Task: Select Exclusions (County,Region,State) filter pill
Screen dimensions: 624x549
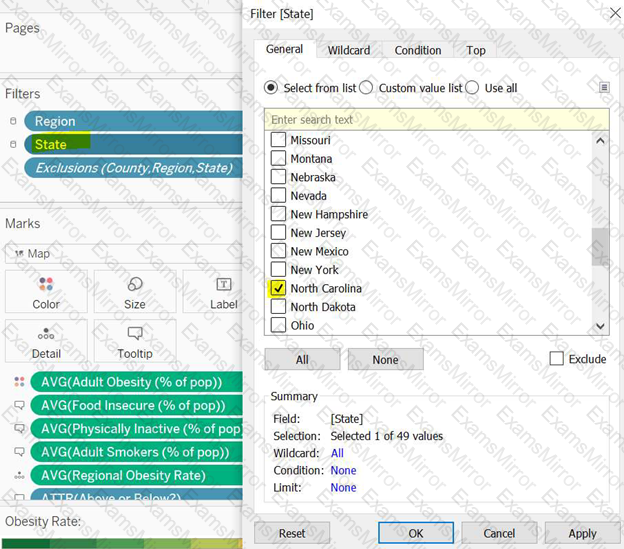Action: point(134,167)
